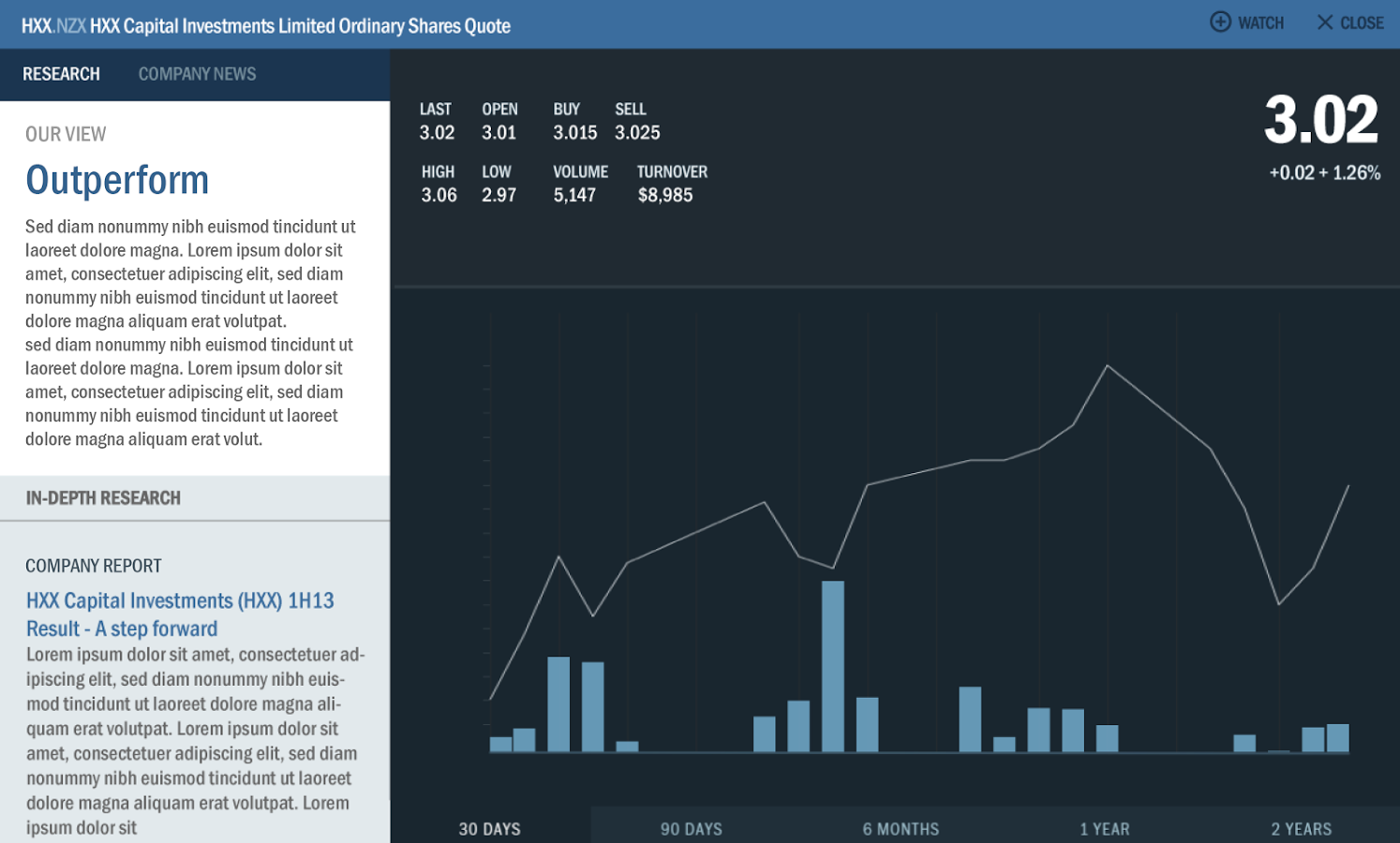This screenshot has width=1400, height=843.
Task: Click the large 3.02 price display
Action: point(1321,120)
